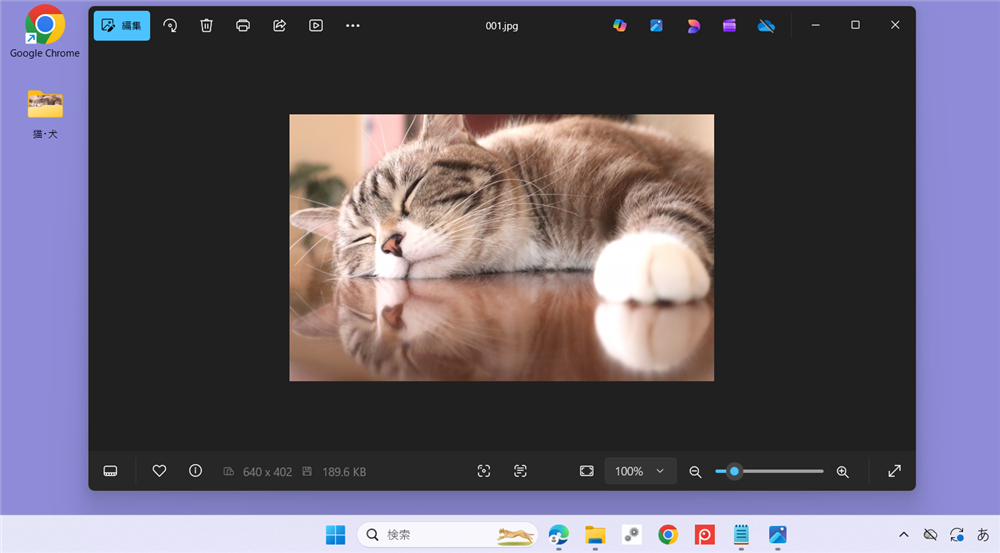
Task: Click the text scan (OCR) icon
Action: click(x=520, y=471)
